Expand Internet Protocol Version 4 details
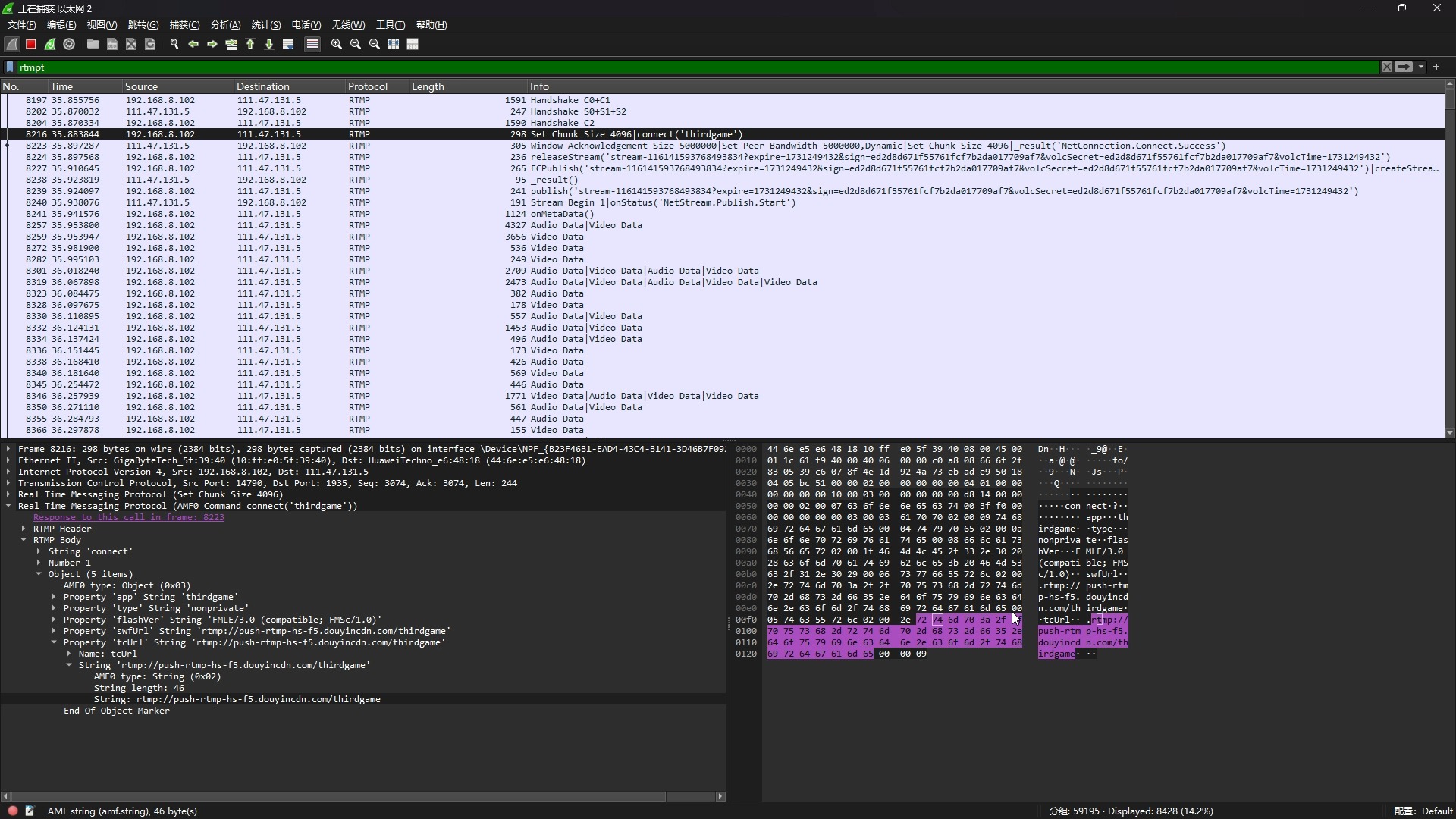Viewport: 1456px width, 819px height. pyautogui.click(x=8, y=472)
